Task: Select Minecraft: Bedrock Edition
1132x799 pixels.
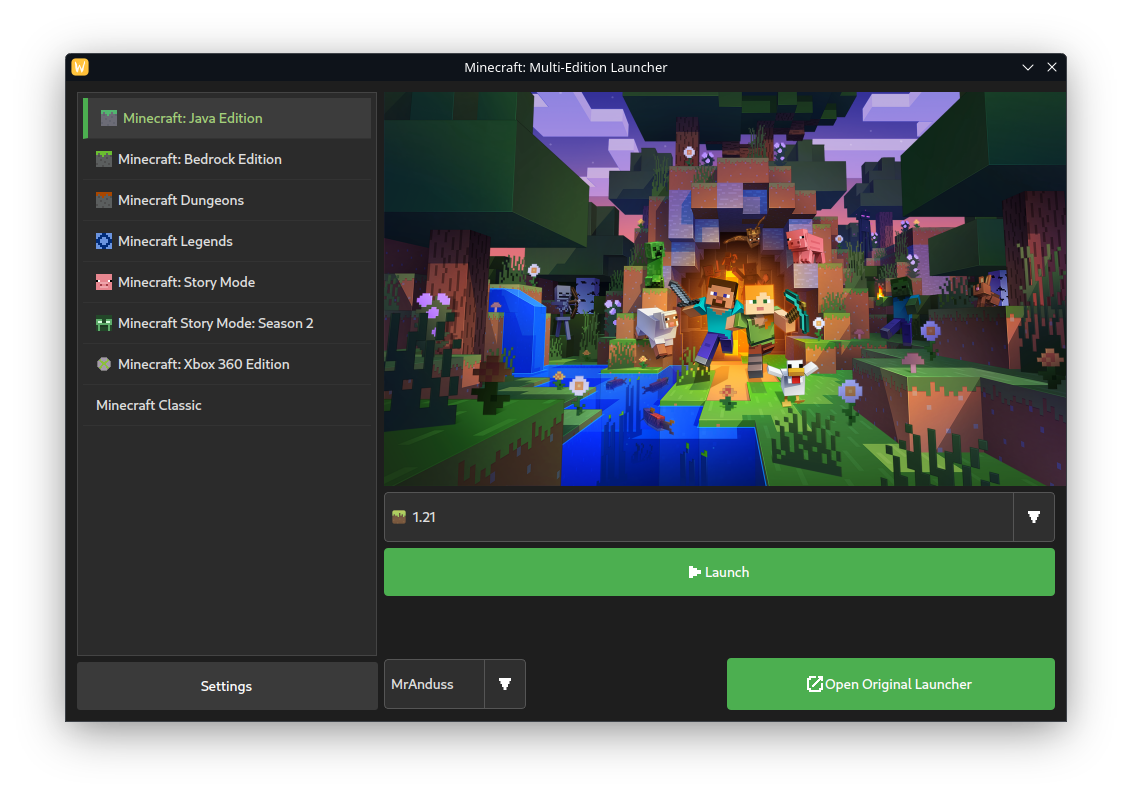Action: (x=227, y=160)
